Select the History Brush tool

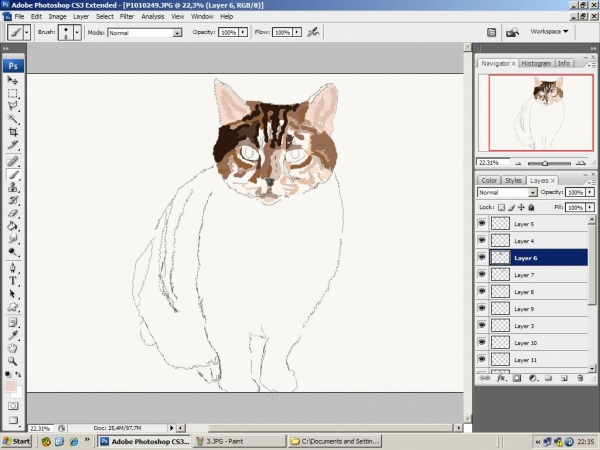click(x=13, y=200)
